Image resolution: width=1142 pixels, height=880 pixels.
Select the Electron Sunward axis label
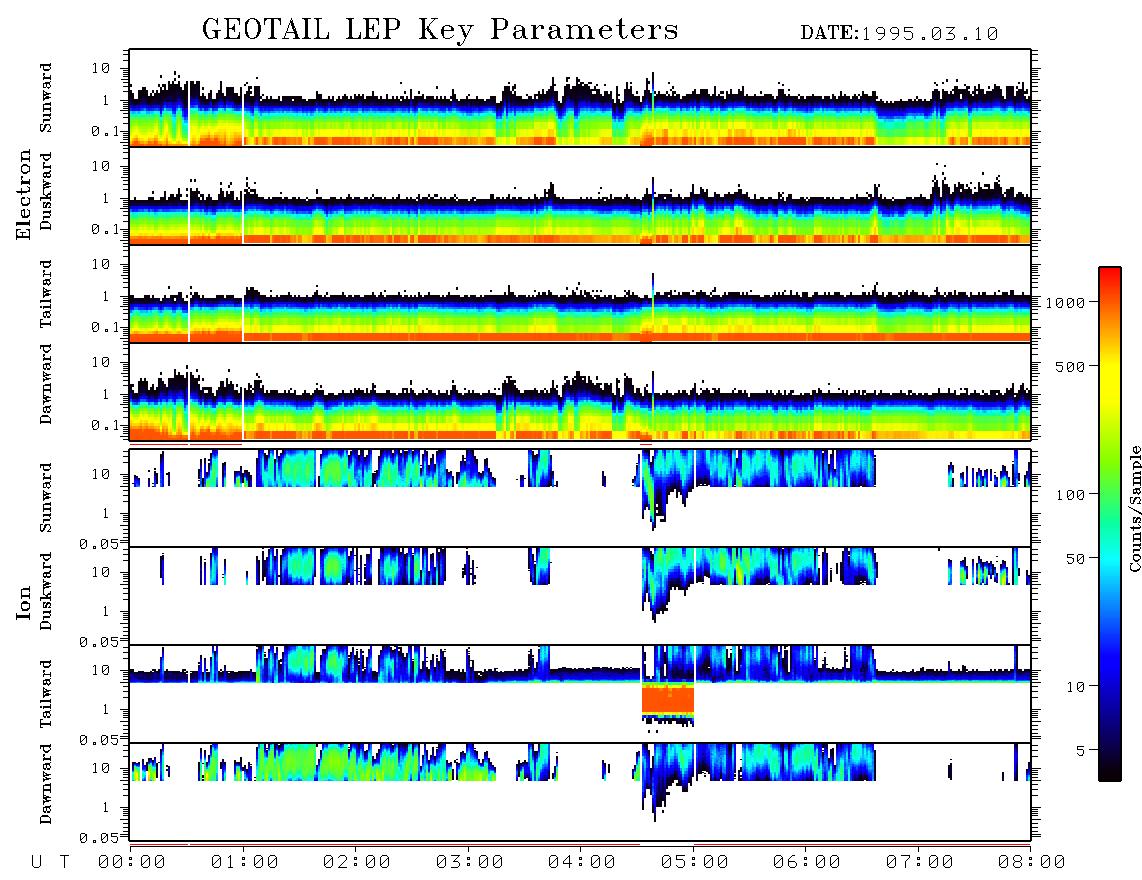coord(46,98)
